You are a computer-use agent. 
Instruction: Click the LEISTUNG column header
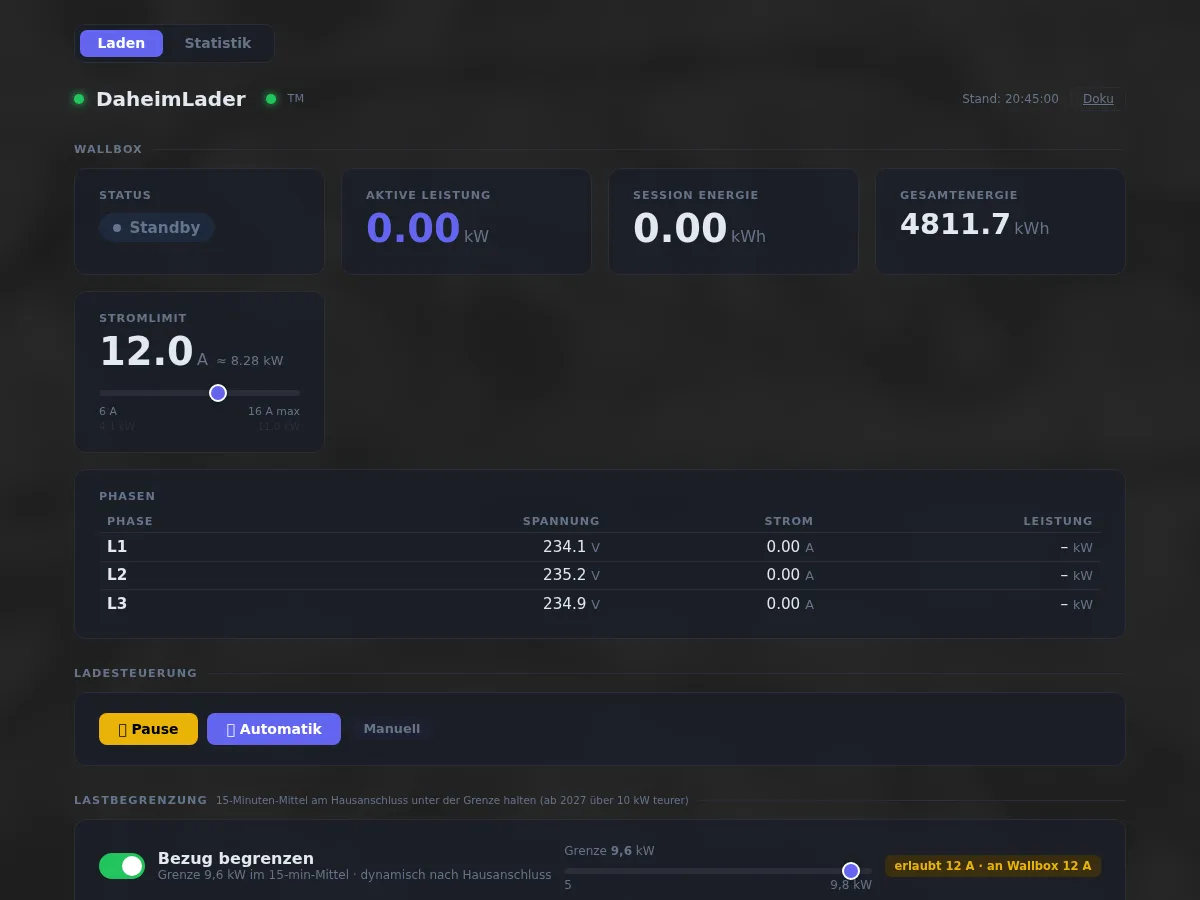click(1058, 521)
